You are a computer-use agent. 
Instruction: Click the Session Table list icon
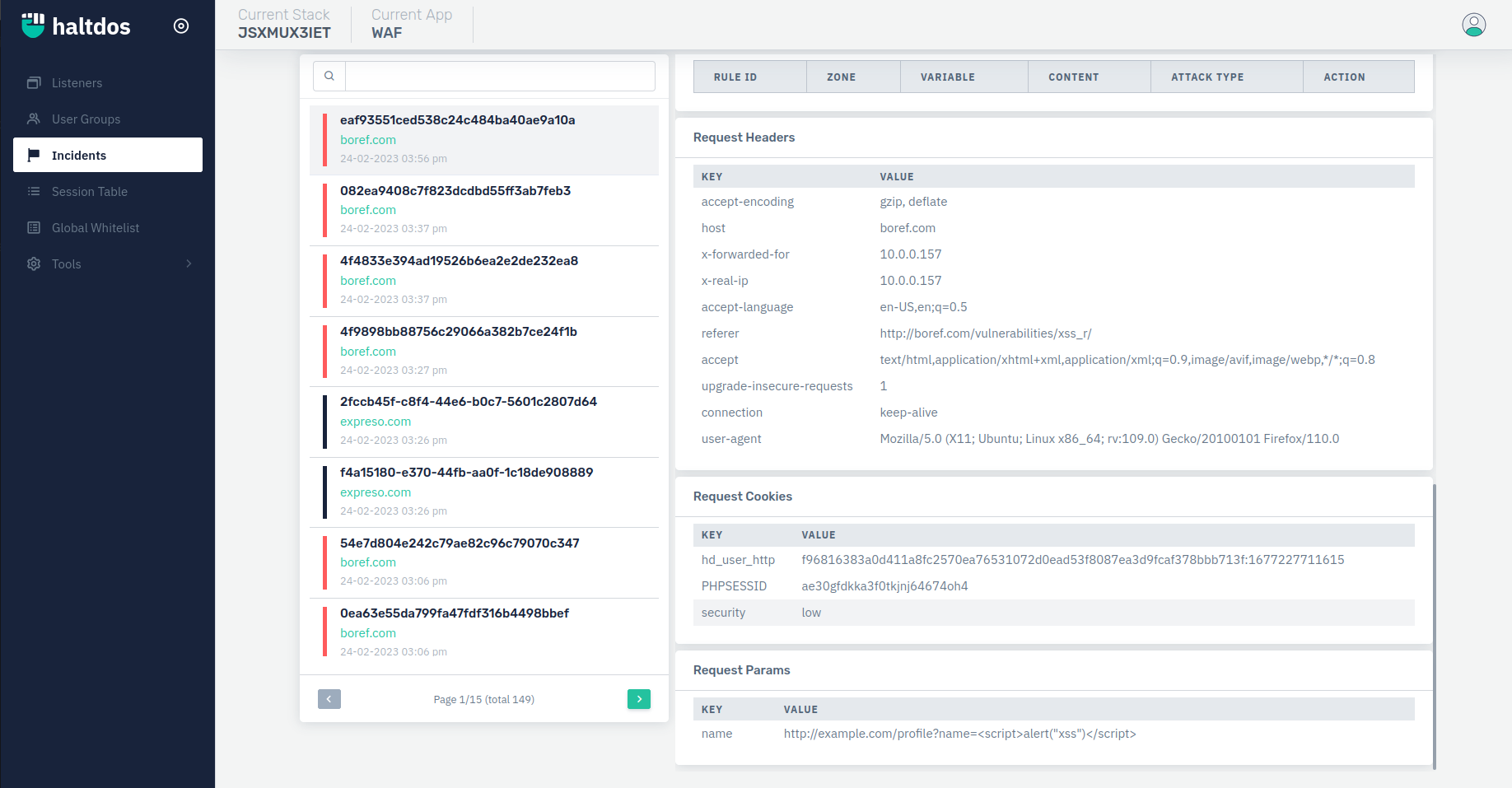click(34, 191)
